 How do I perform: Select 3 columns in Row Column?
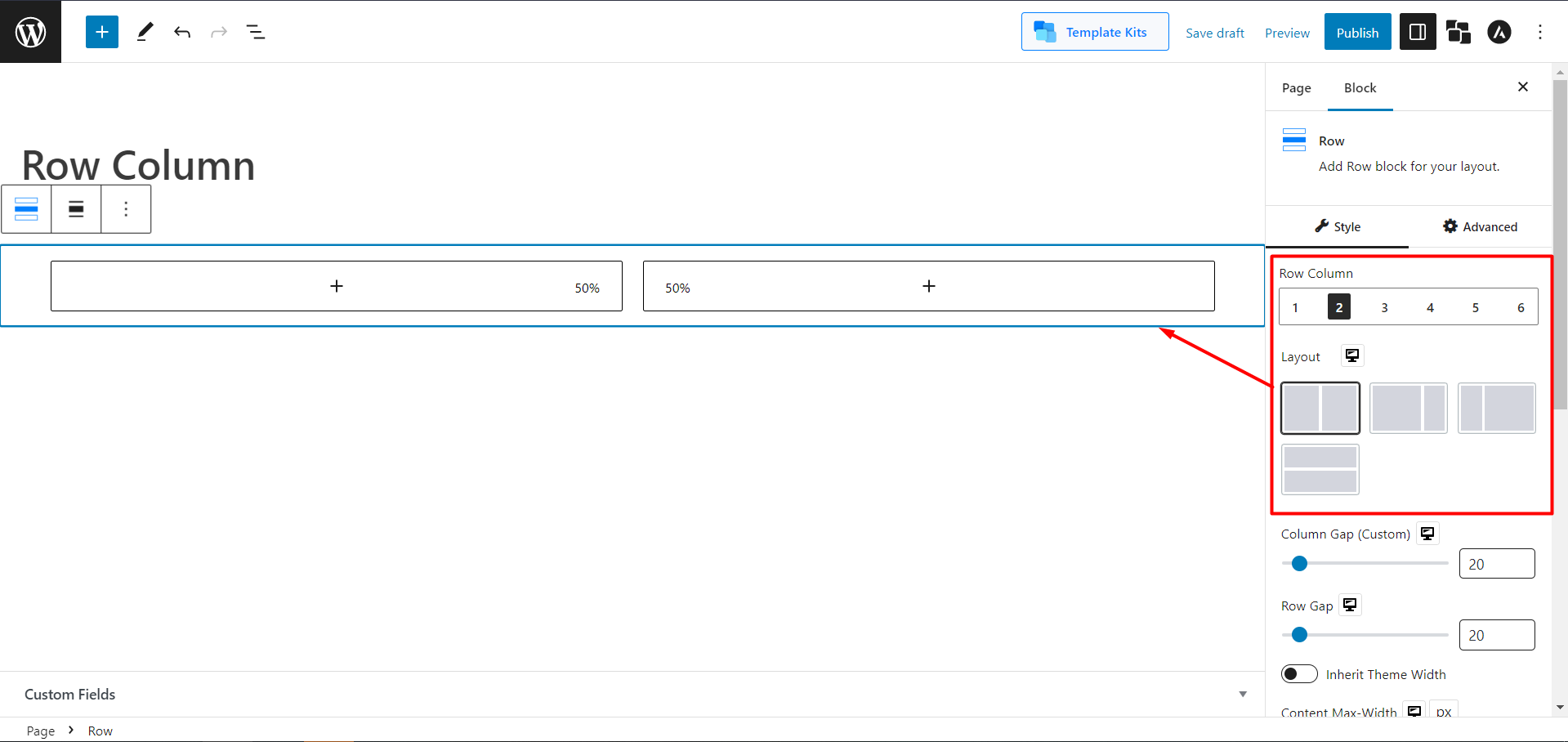(x=1384, y=307)
